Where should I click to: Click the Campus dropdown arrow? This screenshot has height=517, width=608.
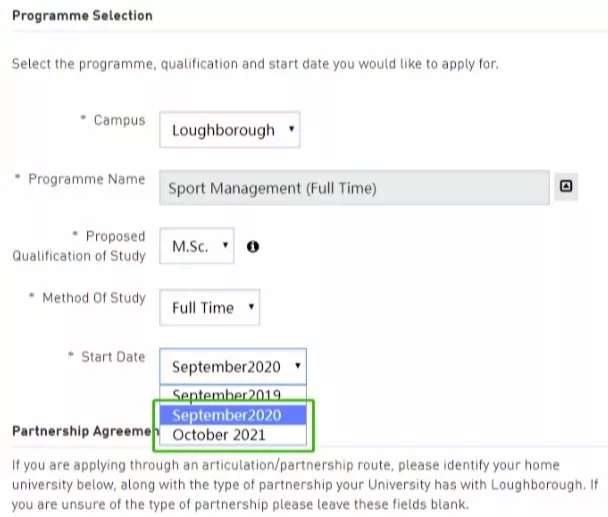point(291,129)
